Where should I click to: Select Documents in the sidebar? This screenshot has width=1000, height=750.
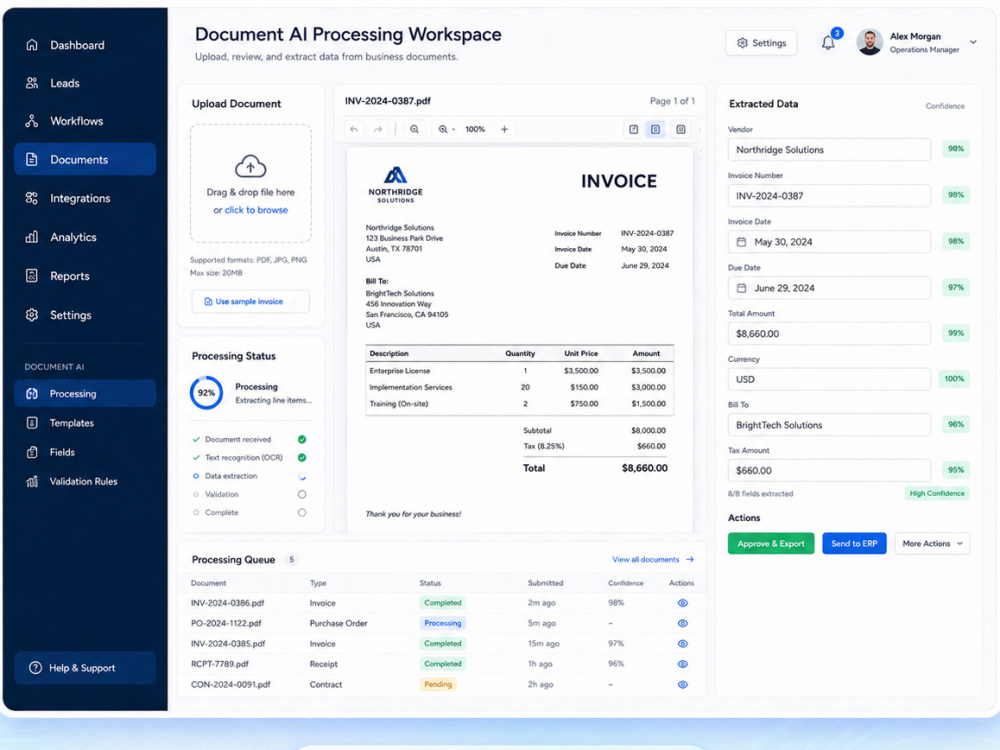(x=85, y=159)
